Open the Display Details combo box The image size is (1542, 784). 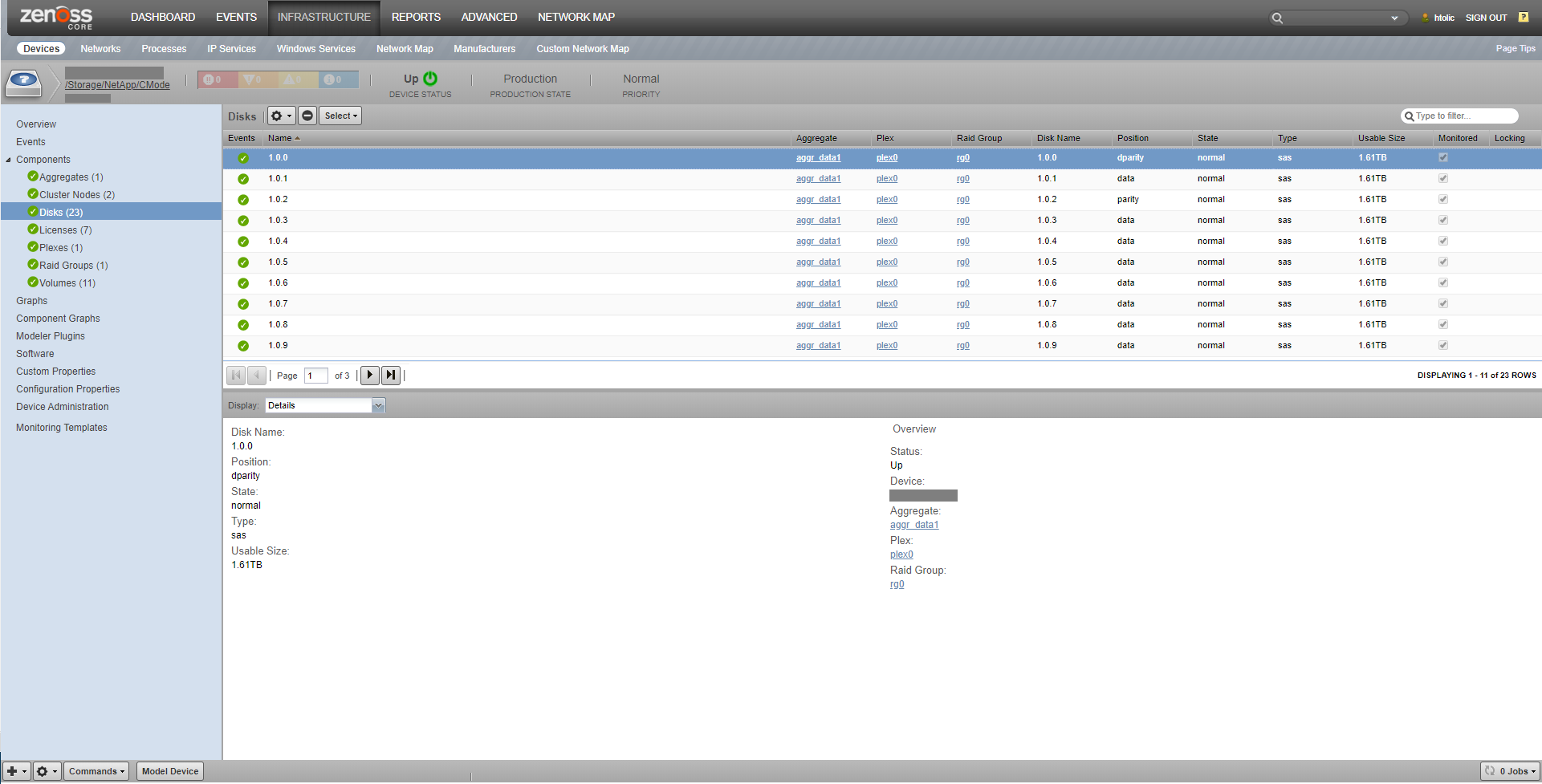pos(325,405)
